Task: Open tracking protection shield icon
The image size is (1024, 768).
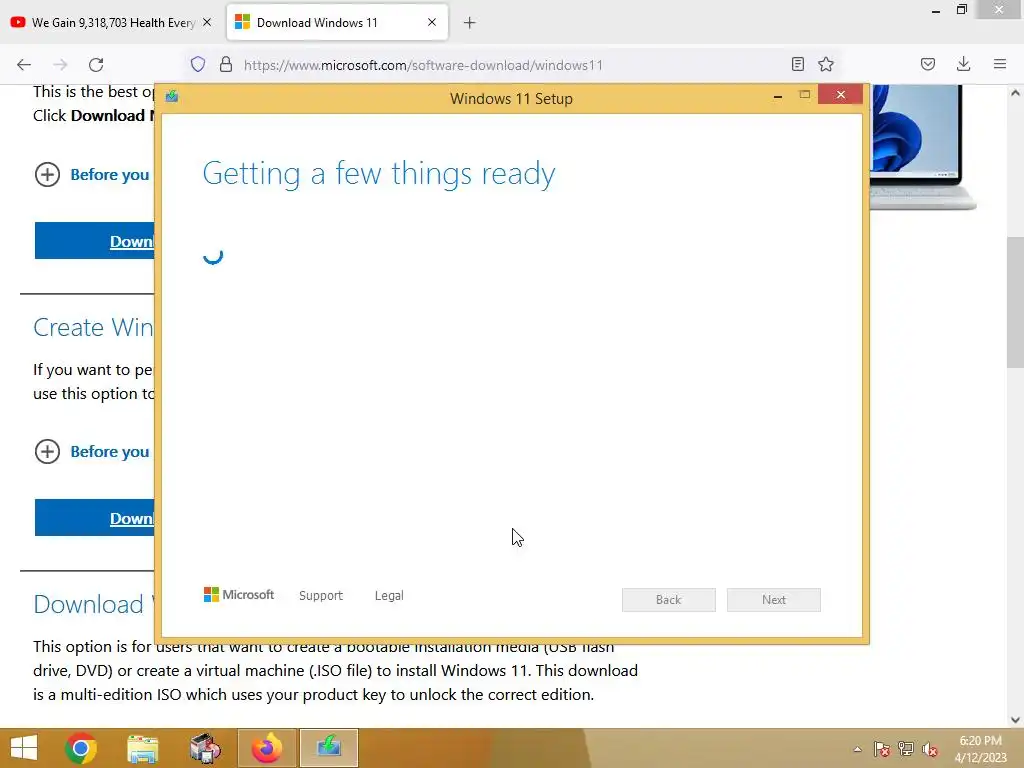Action: click(198, 64)
